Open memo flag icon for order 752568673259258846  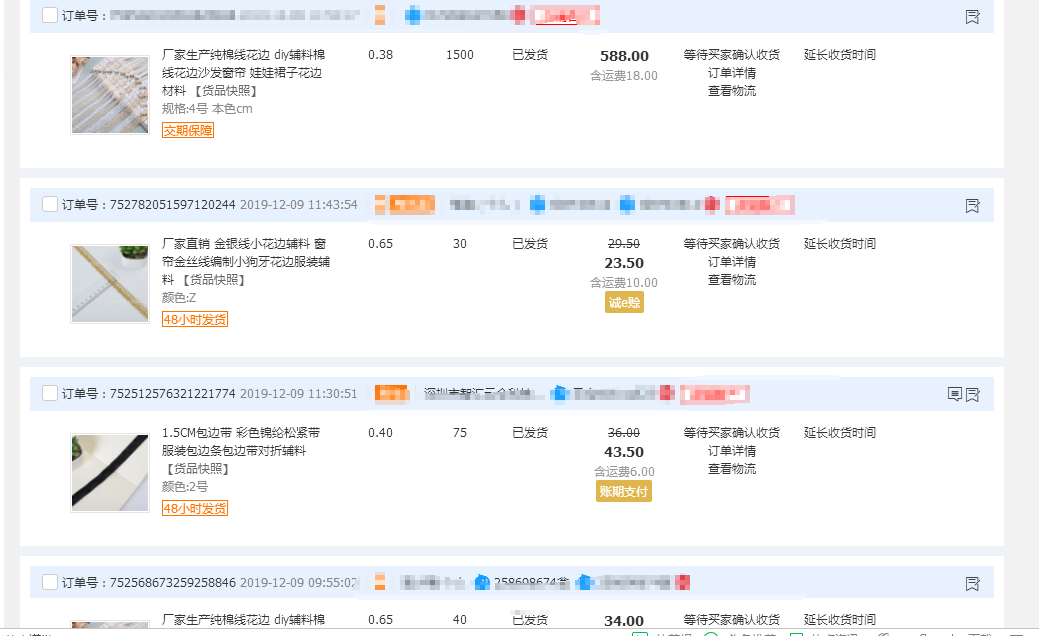click(x=972, y=584)
